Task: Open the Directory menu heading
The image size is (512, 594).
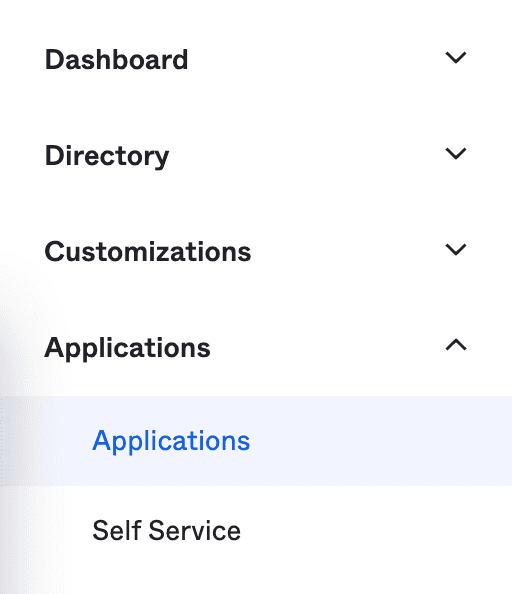Action: [x=107, y=156]
